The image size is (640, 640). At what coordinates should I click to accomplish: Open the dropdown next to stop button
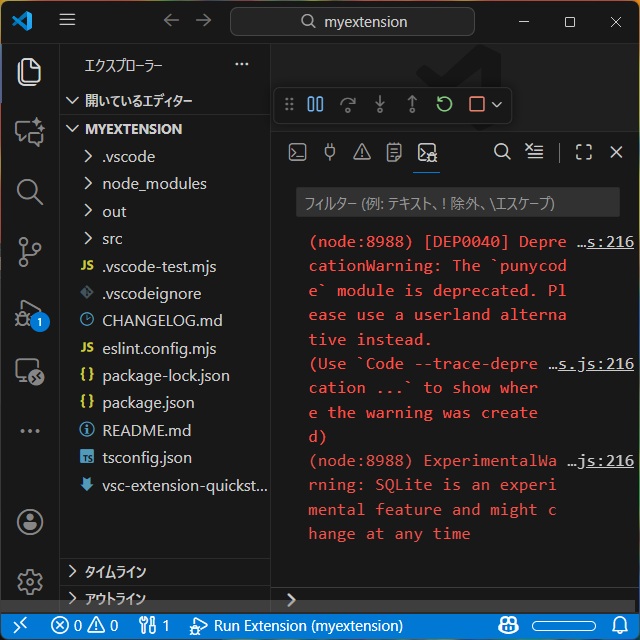coord(497,104)
